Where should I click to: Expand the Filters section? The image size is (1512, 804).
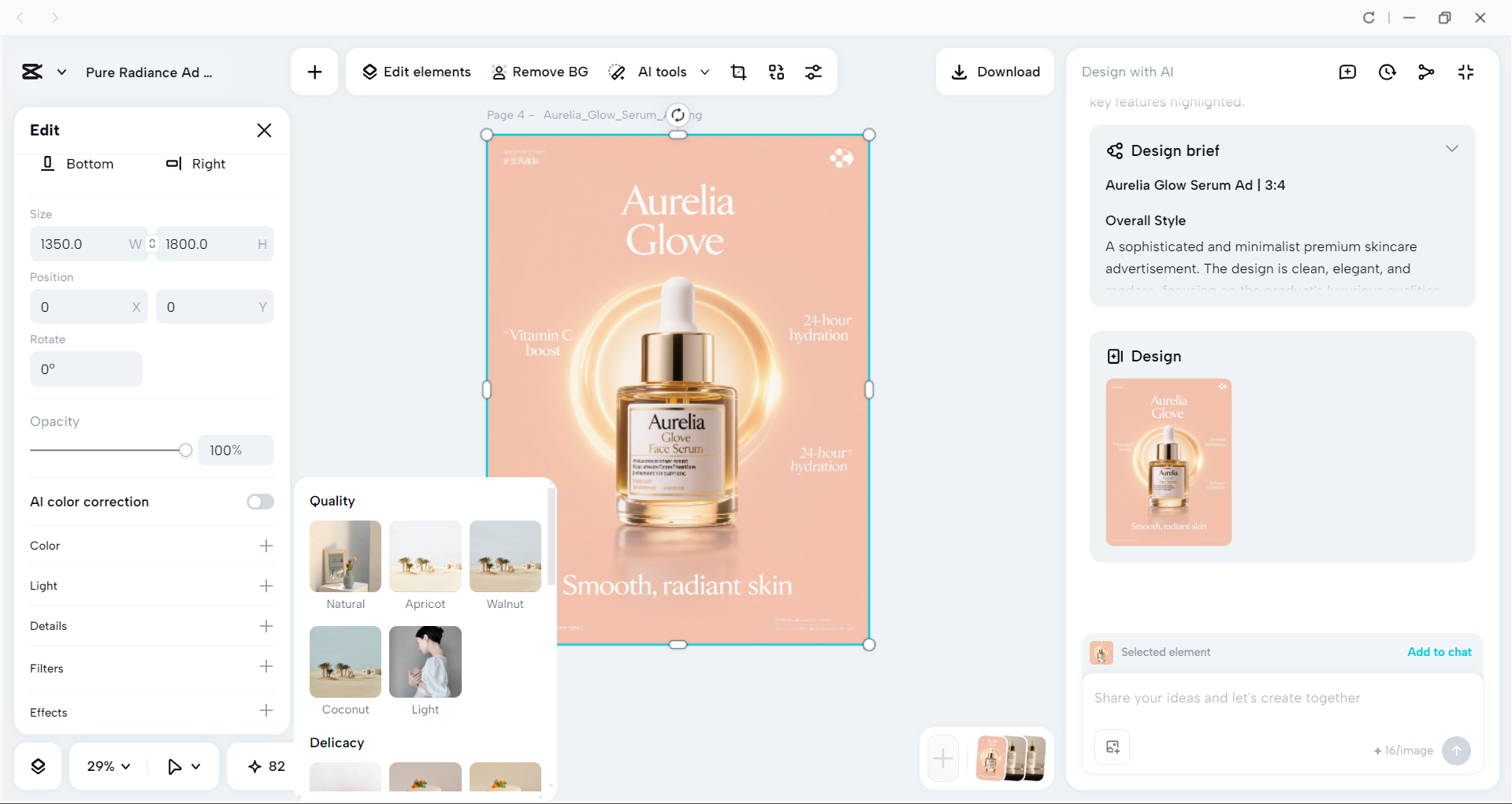266,667
